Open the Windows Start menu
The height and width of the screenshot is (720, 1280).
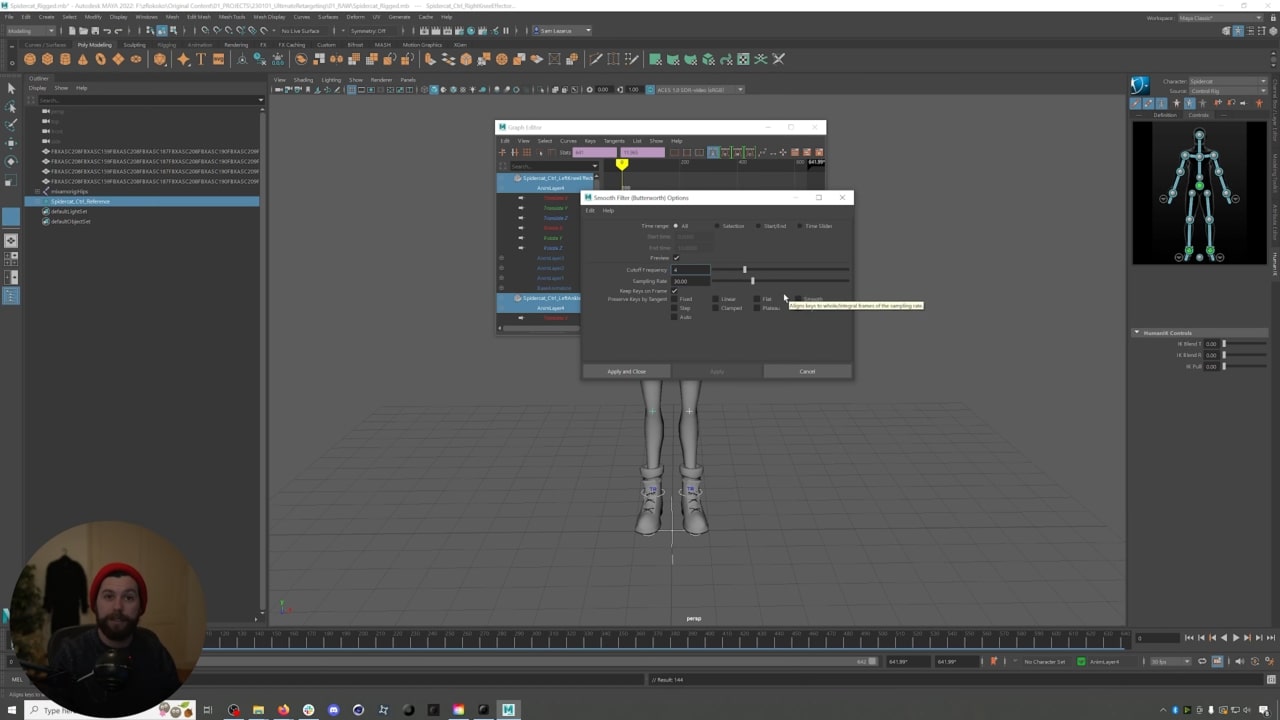click(11, 710)
